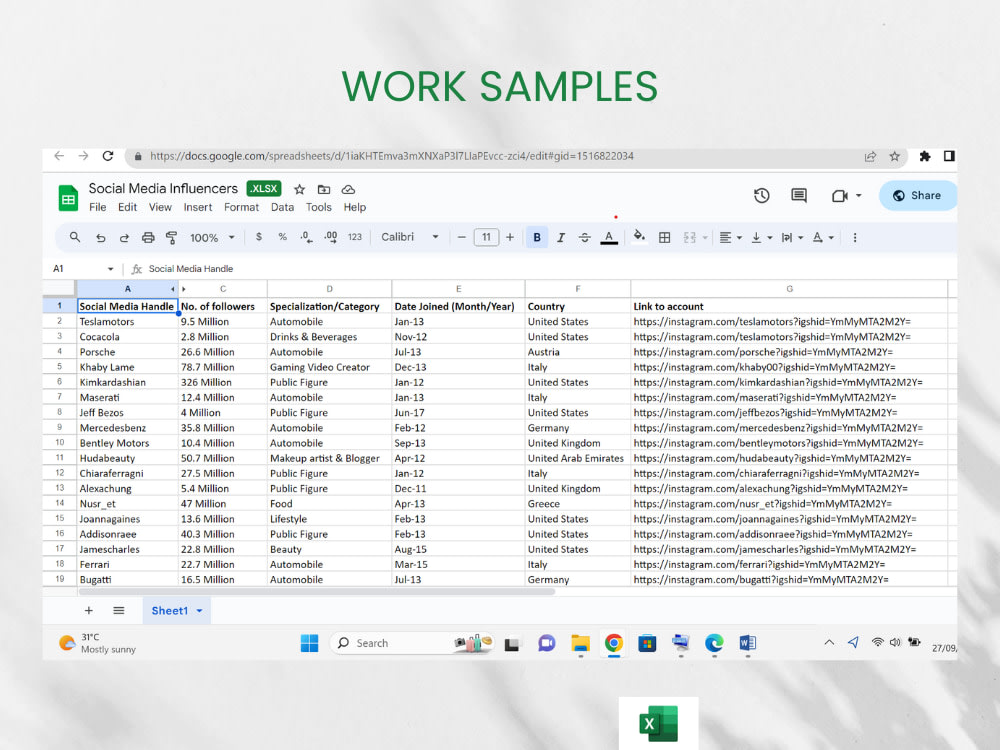This screenshot has width=1000, height=750.
Task: Decrease font size with minus button
Action: pyautogui.click(x=462, y=237)
